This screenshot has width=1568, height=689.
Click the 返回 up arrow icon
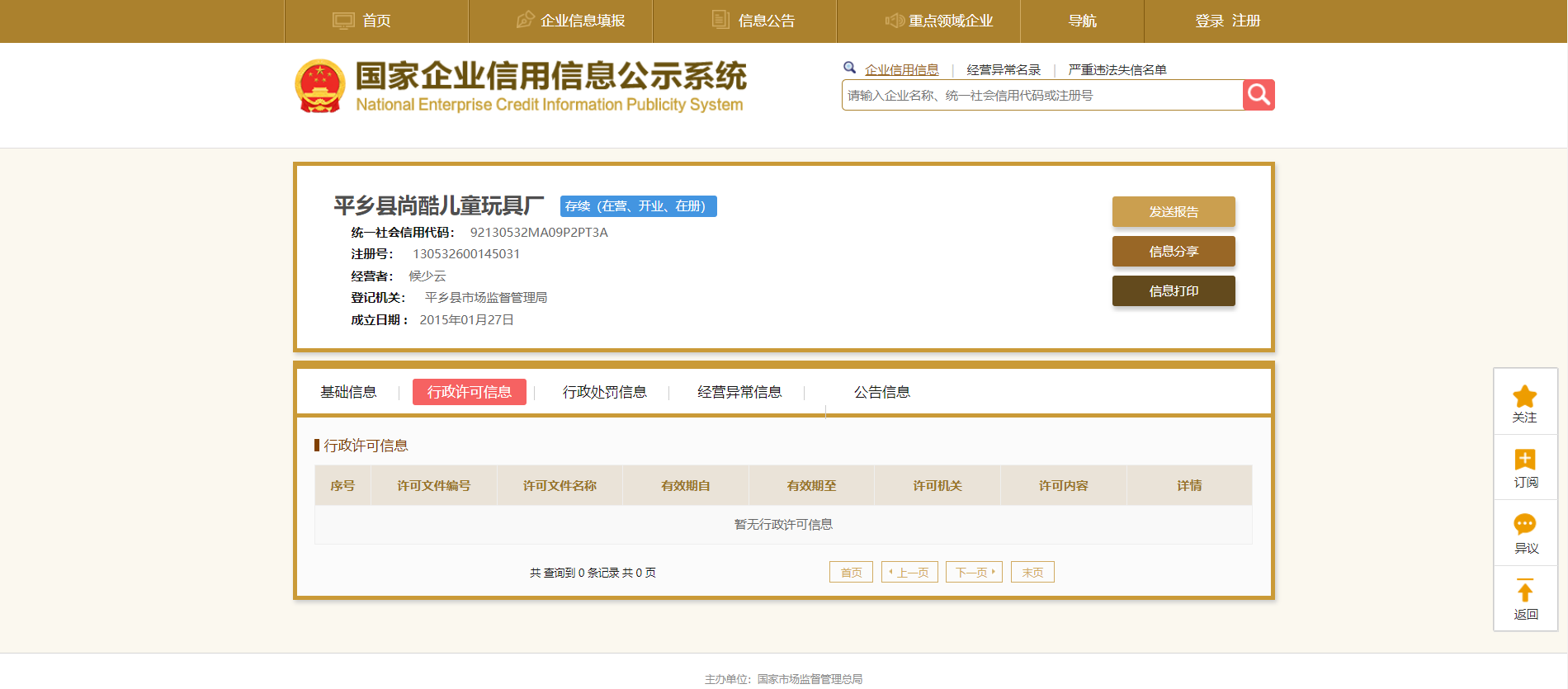tap(1524, 591)
